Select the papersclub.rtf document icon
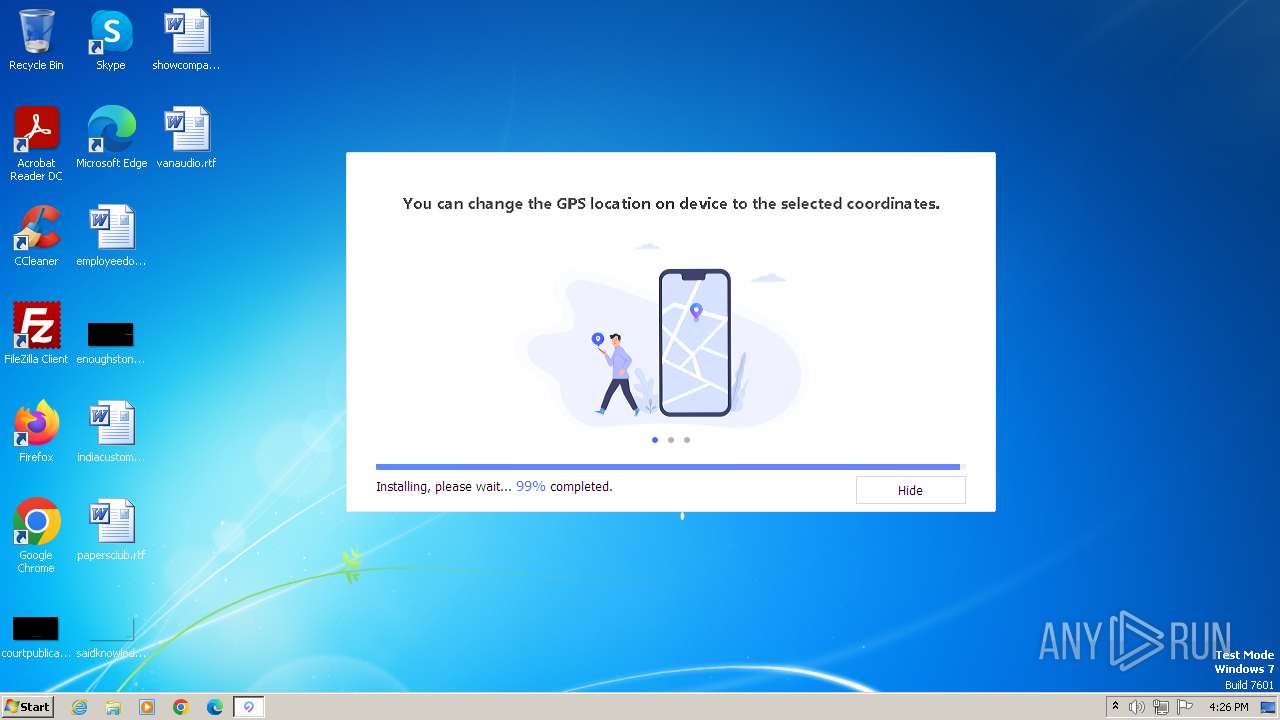 [x=111, y=530]
